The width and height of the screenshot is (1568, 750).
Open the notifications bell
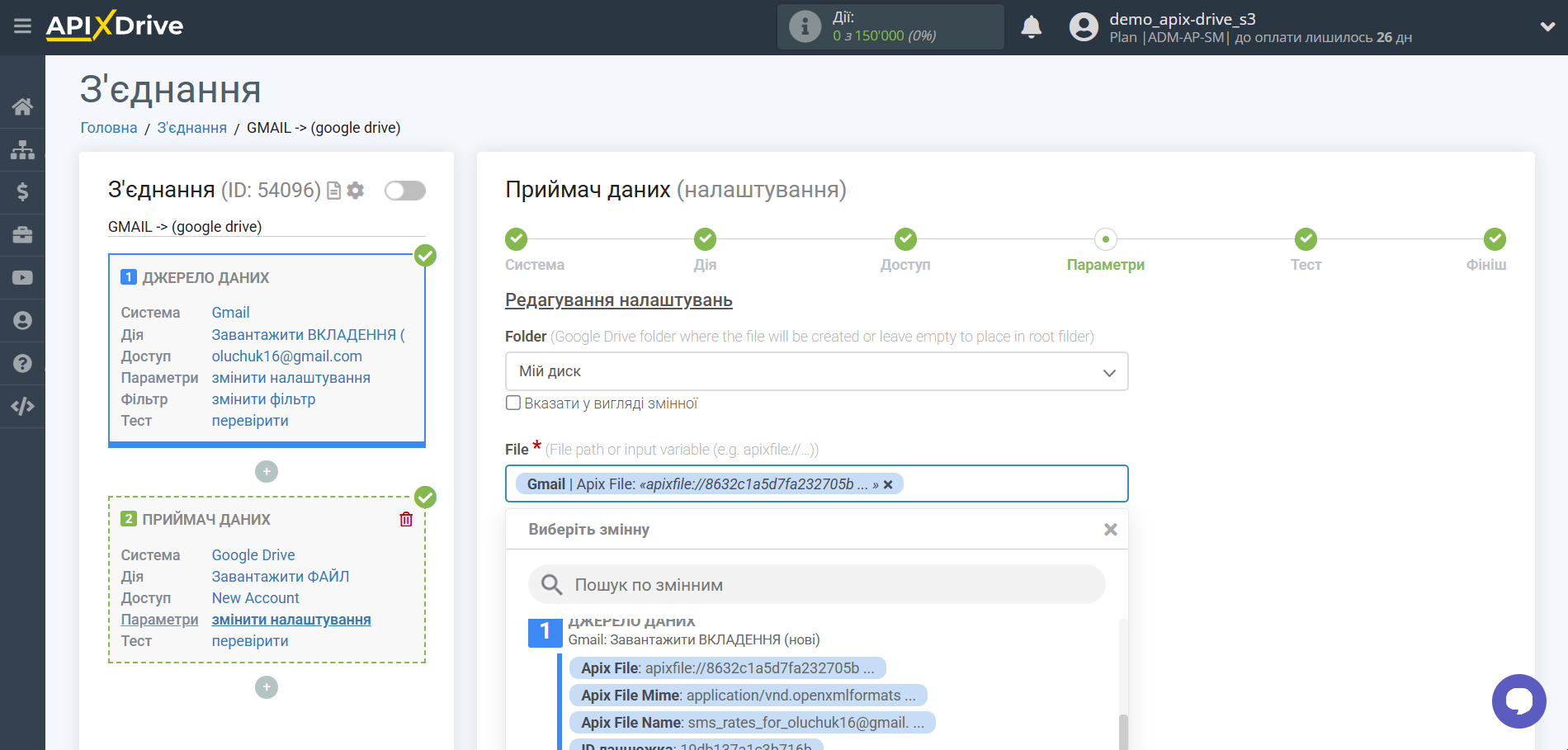(x=1031, y=27)
